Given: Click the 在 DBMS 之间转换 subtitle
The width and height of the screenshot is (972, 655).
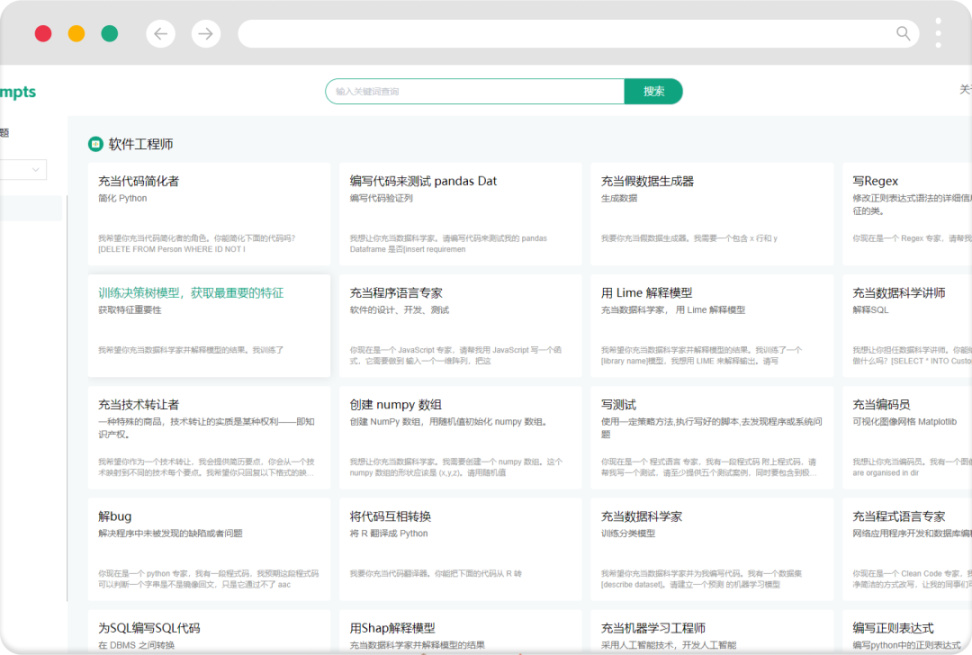Looking at the screenshot, I should click(136, 645).
